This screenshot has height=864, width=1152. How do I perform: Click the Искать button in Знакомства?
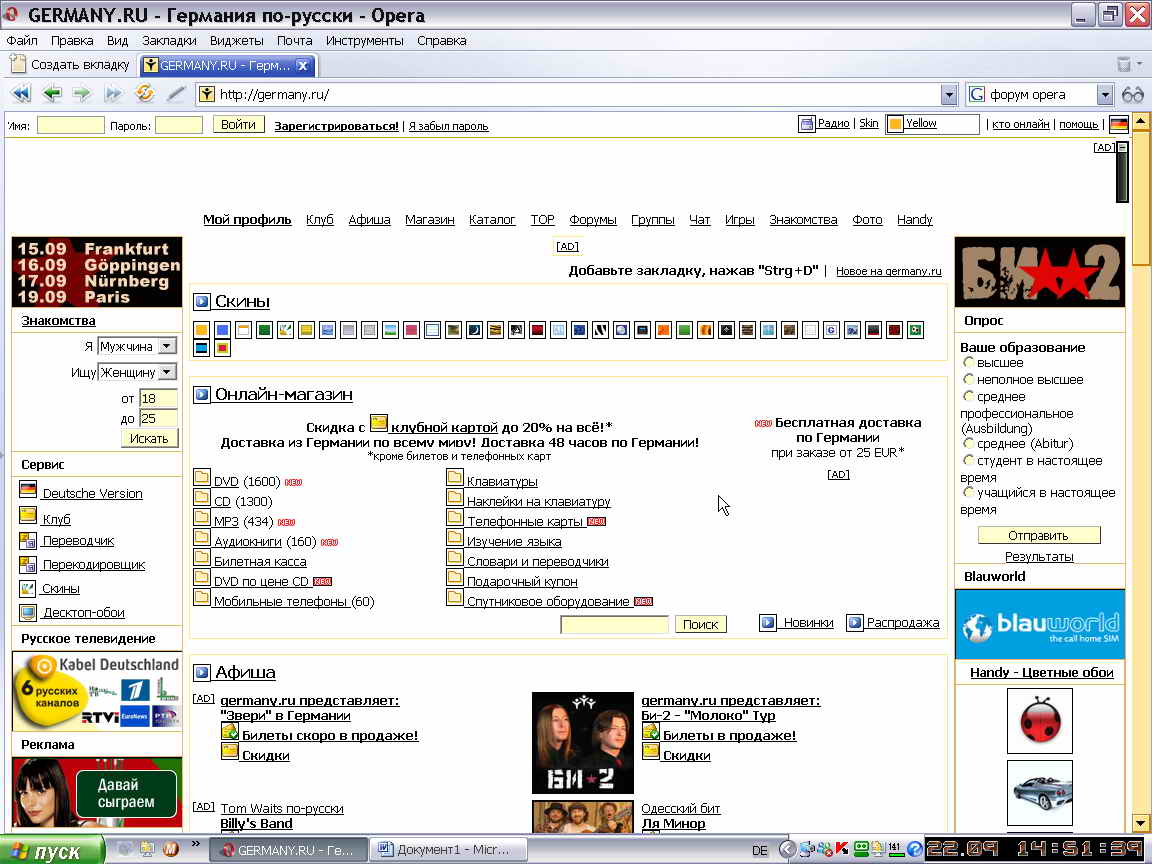tap(149, 439)
